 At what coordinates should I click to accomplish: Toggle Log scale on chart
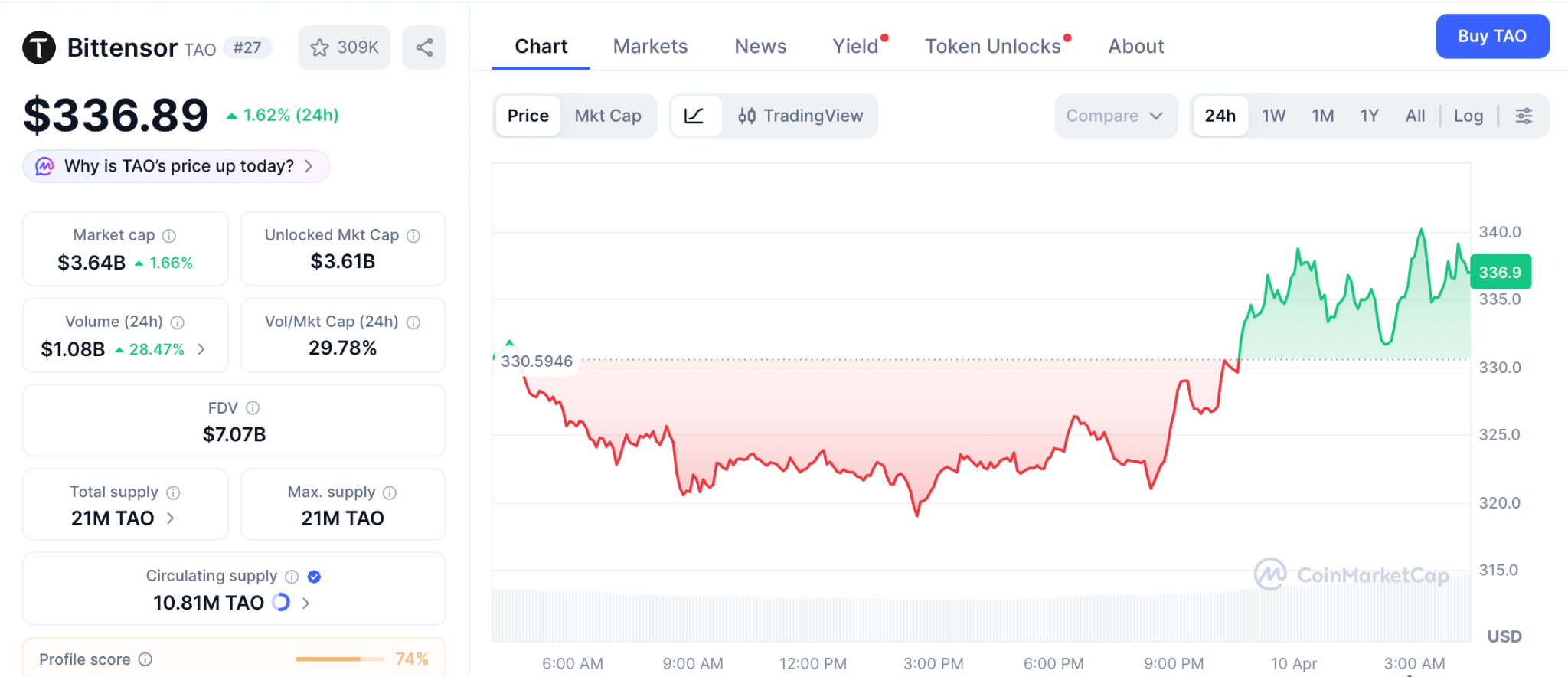pos(1468,116)
